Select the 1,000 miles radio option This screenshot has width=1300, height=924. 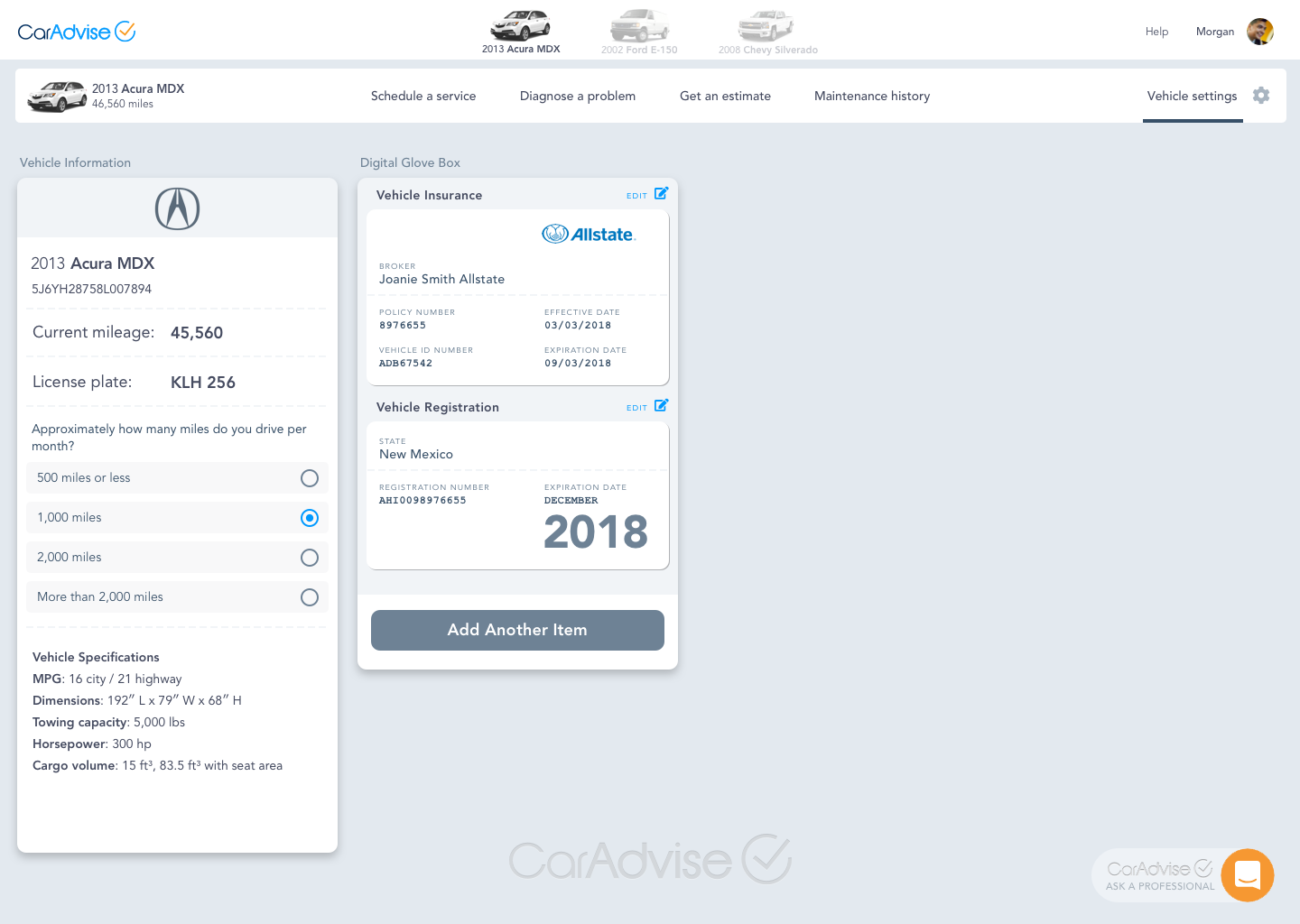point(177,518)
